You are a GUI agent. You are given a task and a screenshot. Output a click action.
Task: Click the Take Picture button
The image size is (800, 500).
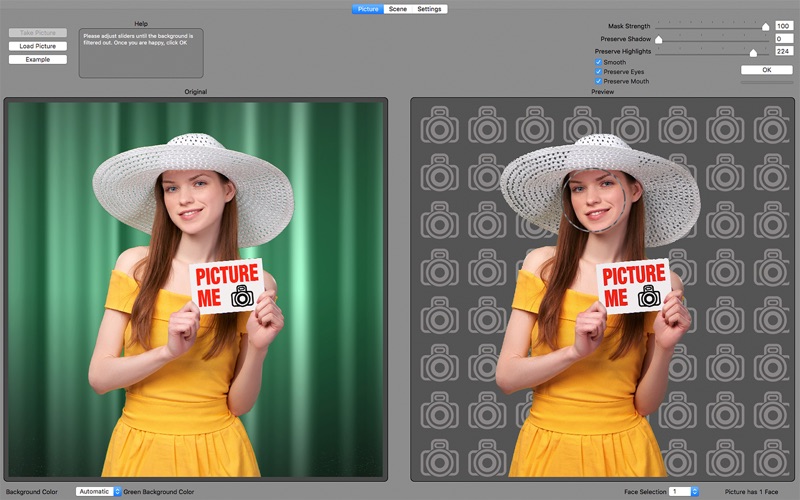point(38,33)
